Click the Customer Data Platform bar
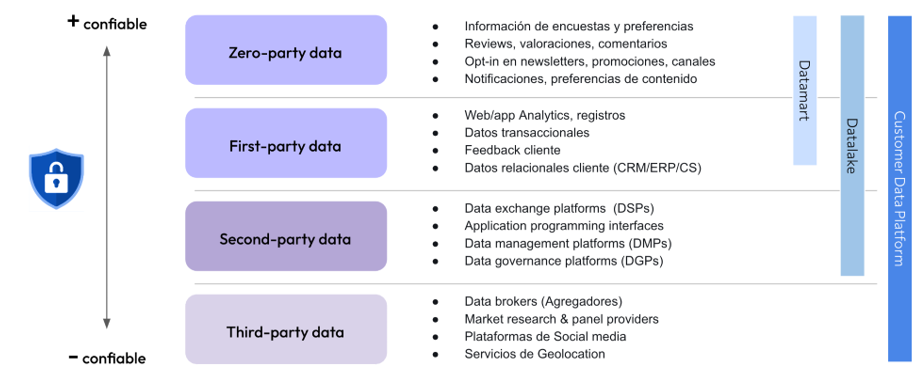 pos(900,188)
